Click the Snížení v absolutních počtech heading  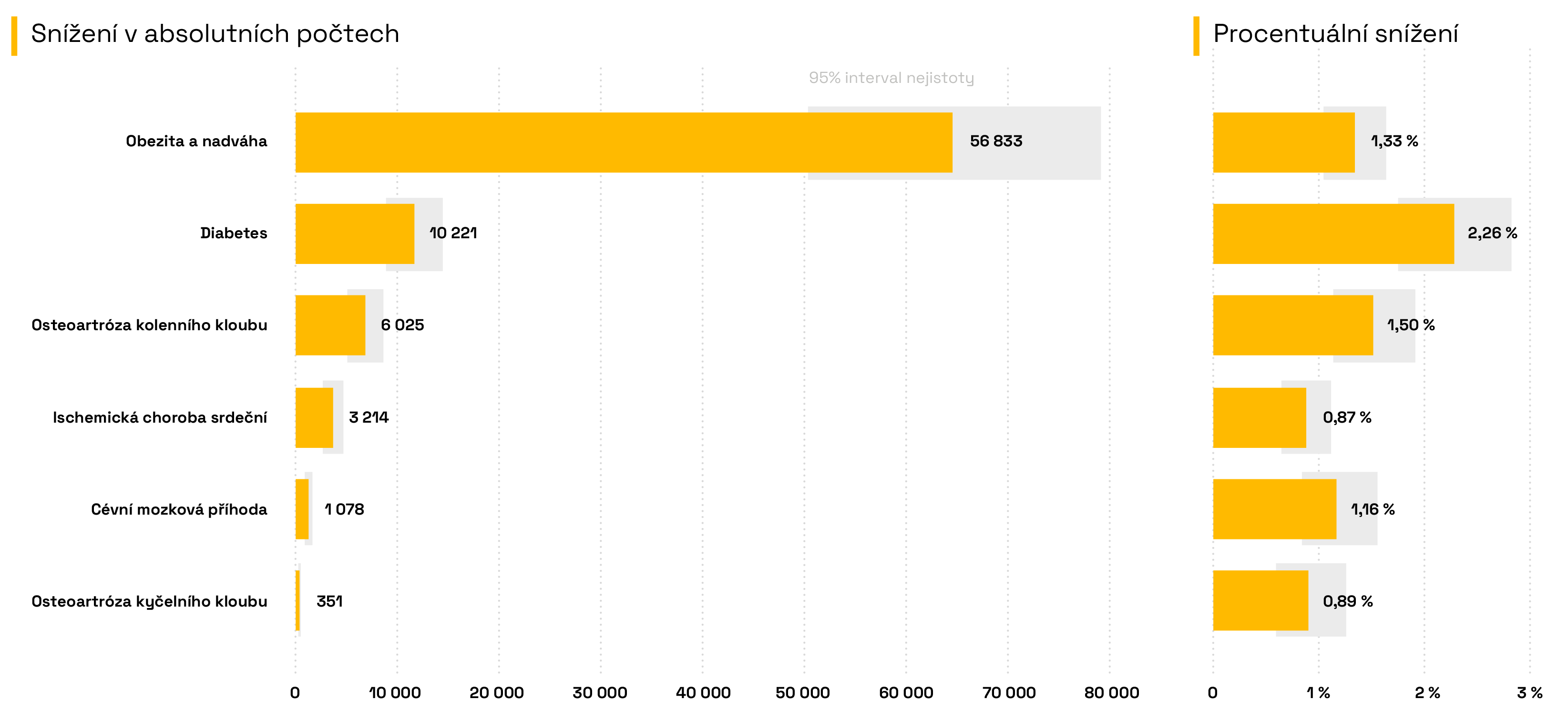click(x=215, y=34)
